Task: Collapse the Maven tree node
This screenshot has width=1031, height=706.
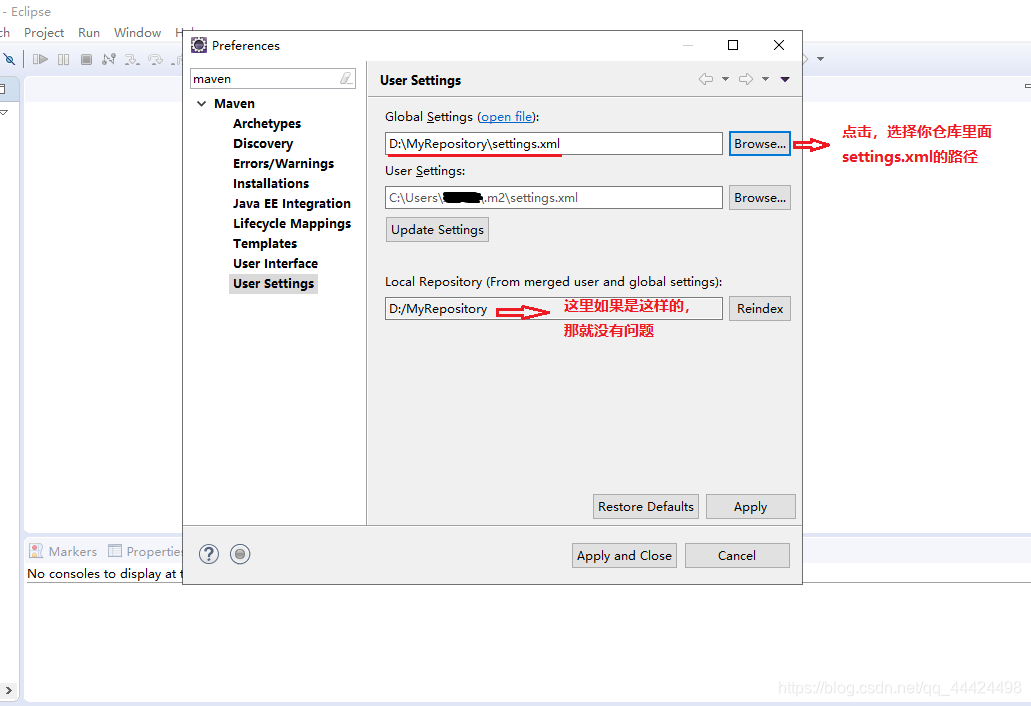Action: pyautogui.click(x=202, y=104)
